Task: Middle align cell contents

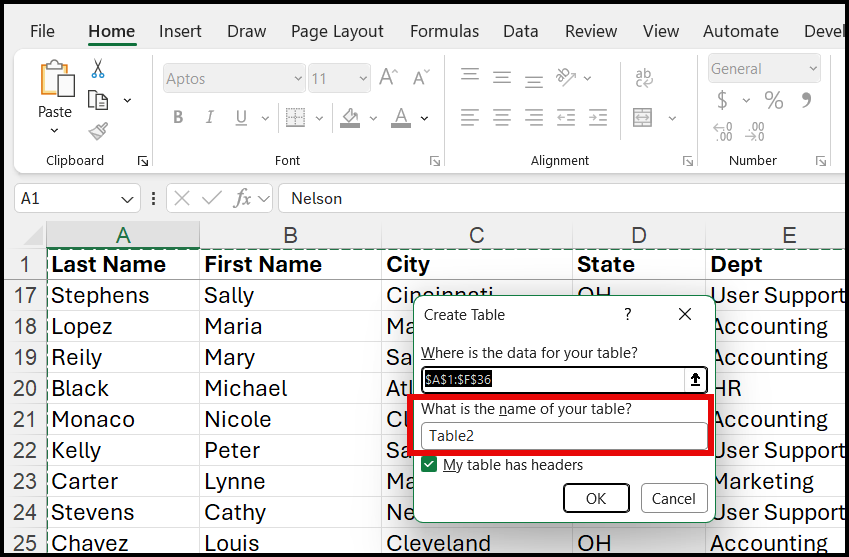Action: coord(502,77)
